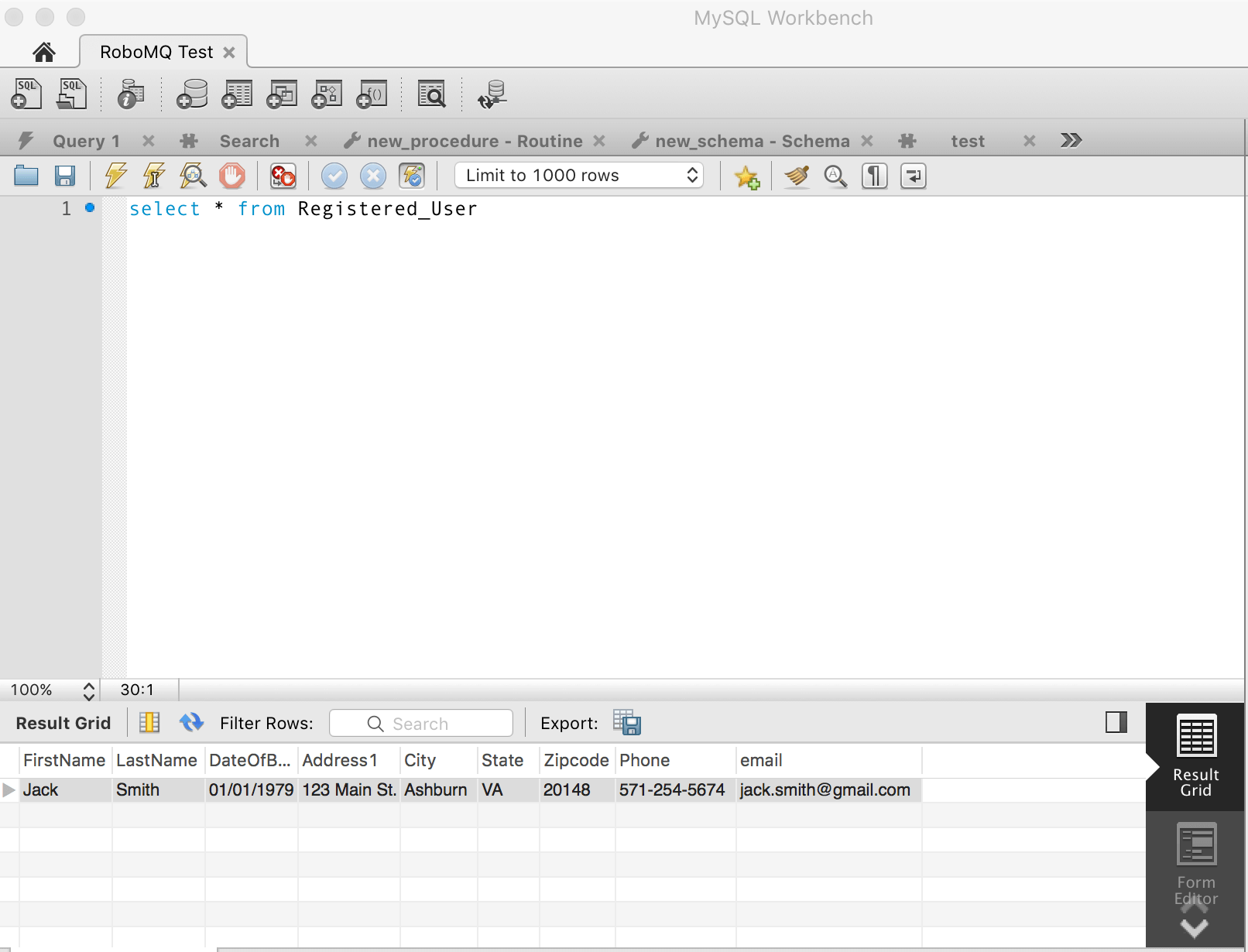The image size is (1248, 952).
Task: Run Explain on current statement
Action: pos(193,176)
